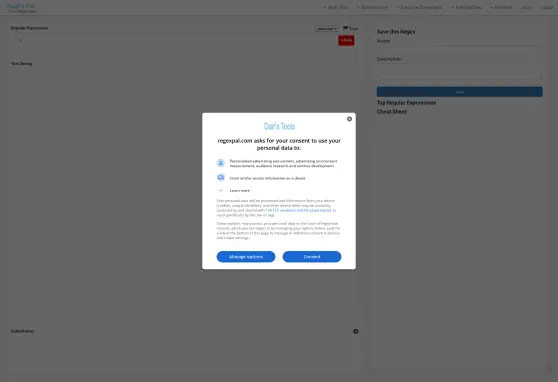Viewport: 558px width, 382px height.
Task: Click the Login link
Action: [546, 7]
